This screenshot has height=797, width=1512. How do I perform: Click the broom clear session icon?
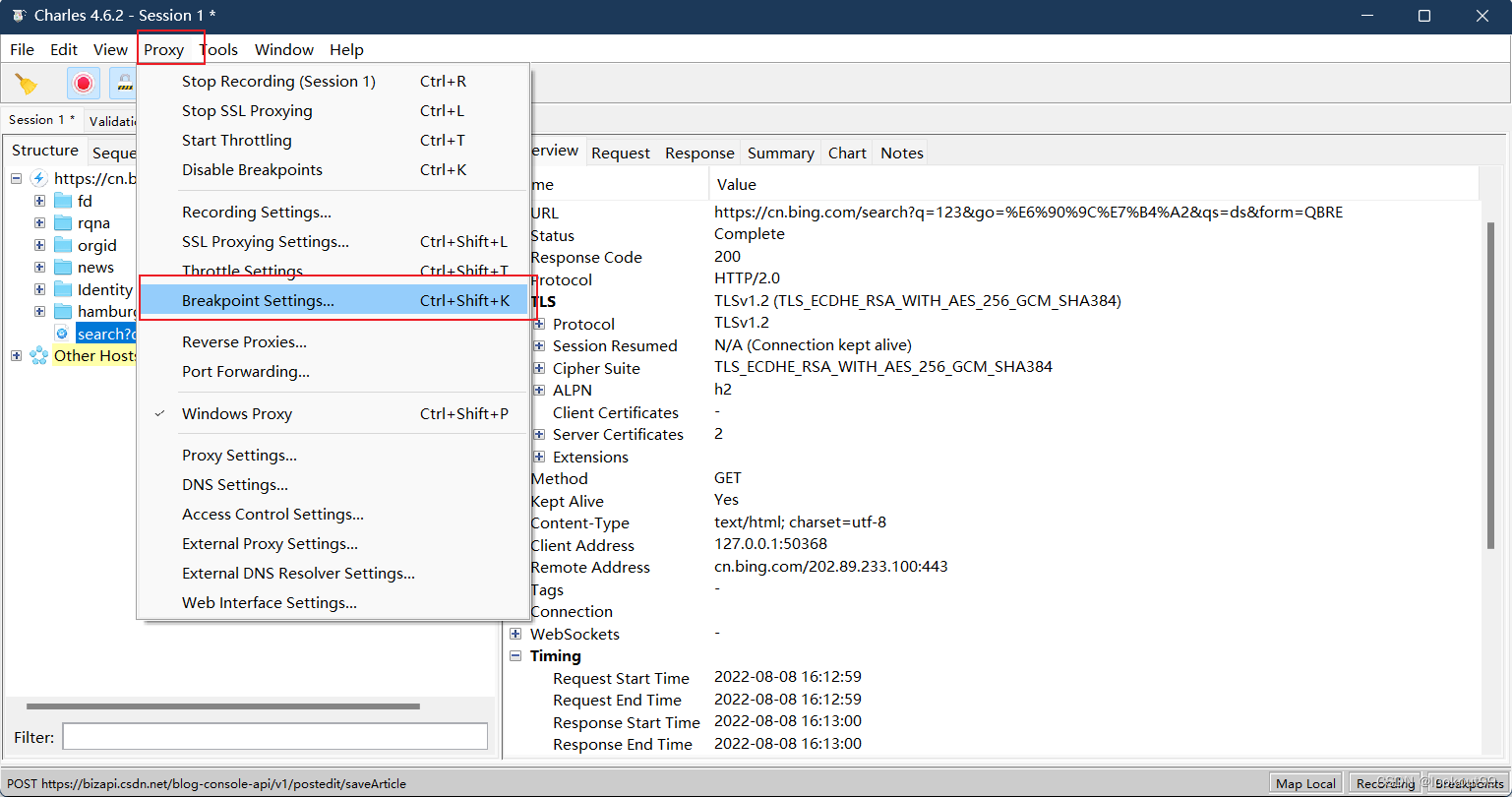[x=27, y=84]
